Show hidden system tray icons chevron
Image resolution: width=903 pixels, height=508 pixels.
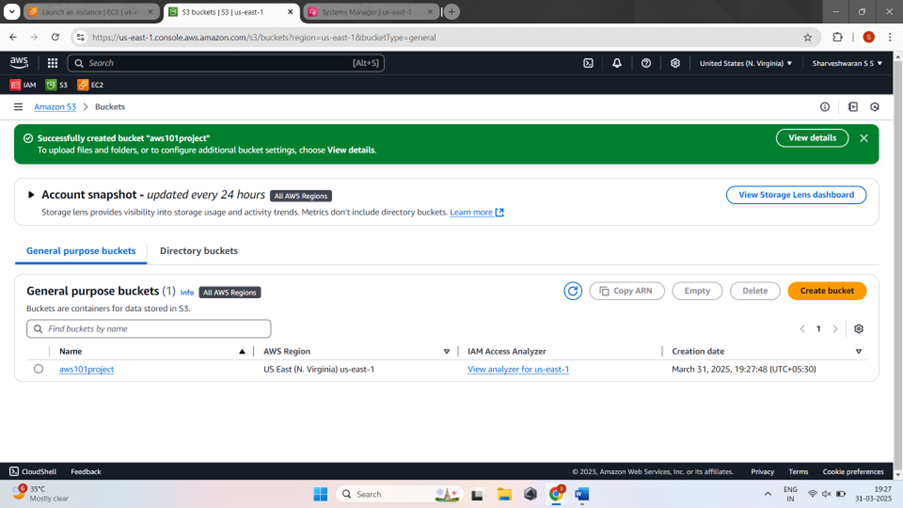(x=768, y=494)
